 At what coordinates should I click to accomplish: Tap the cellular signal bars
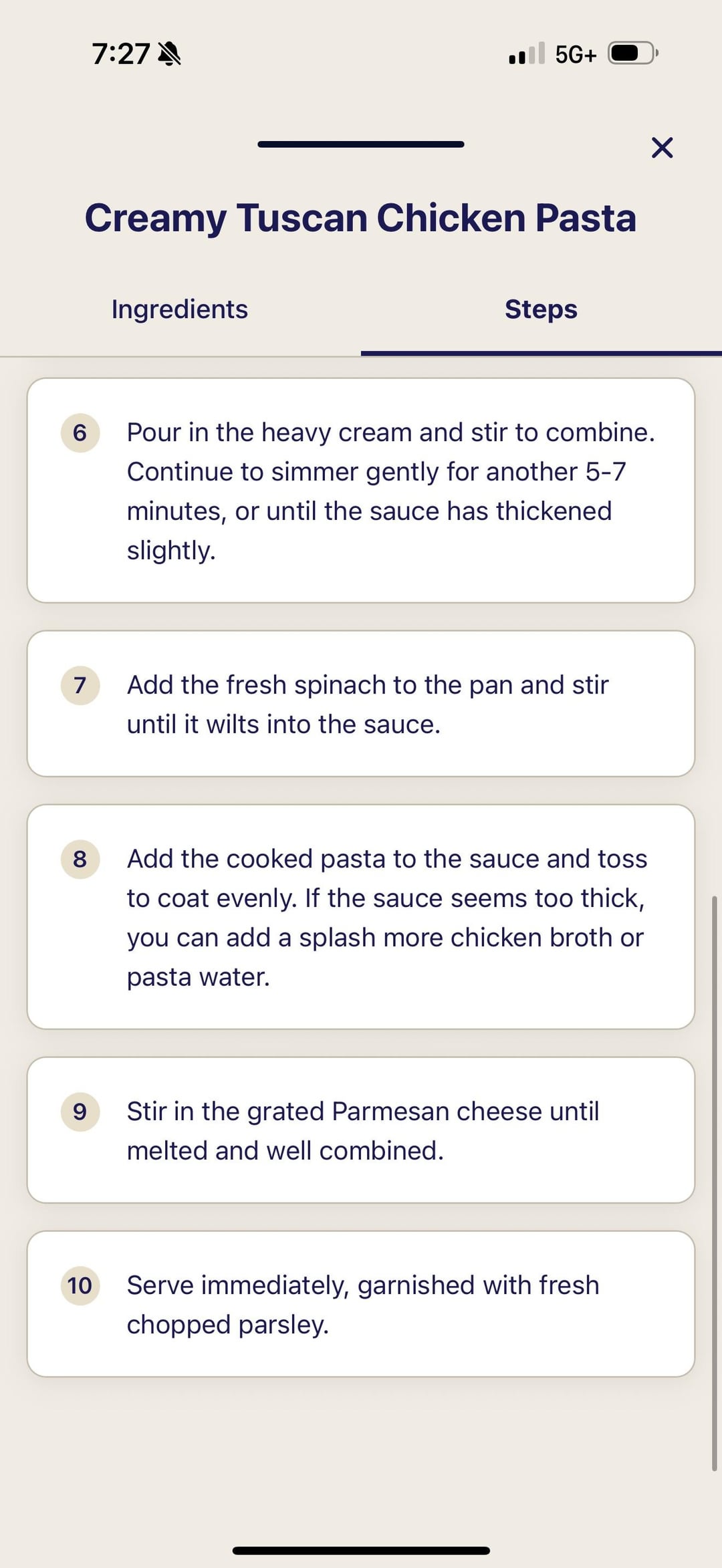pyautogui.click(x=526, y=53)
